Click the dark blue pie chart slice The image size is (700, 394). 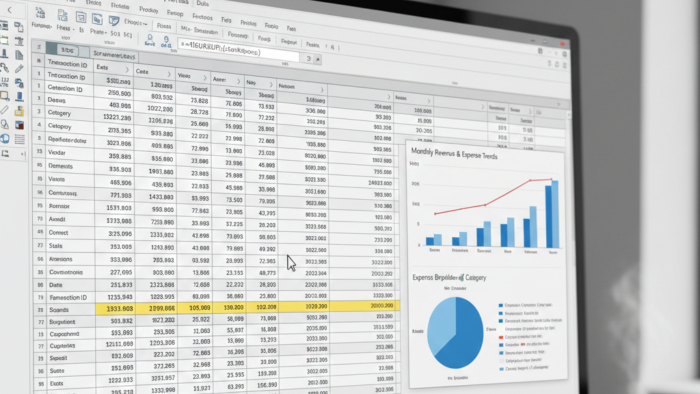click(464, 339)
